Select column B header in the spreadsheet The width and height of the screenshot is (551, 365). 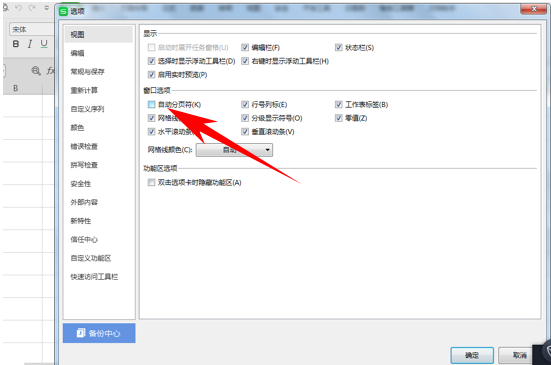15,88
